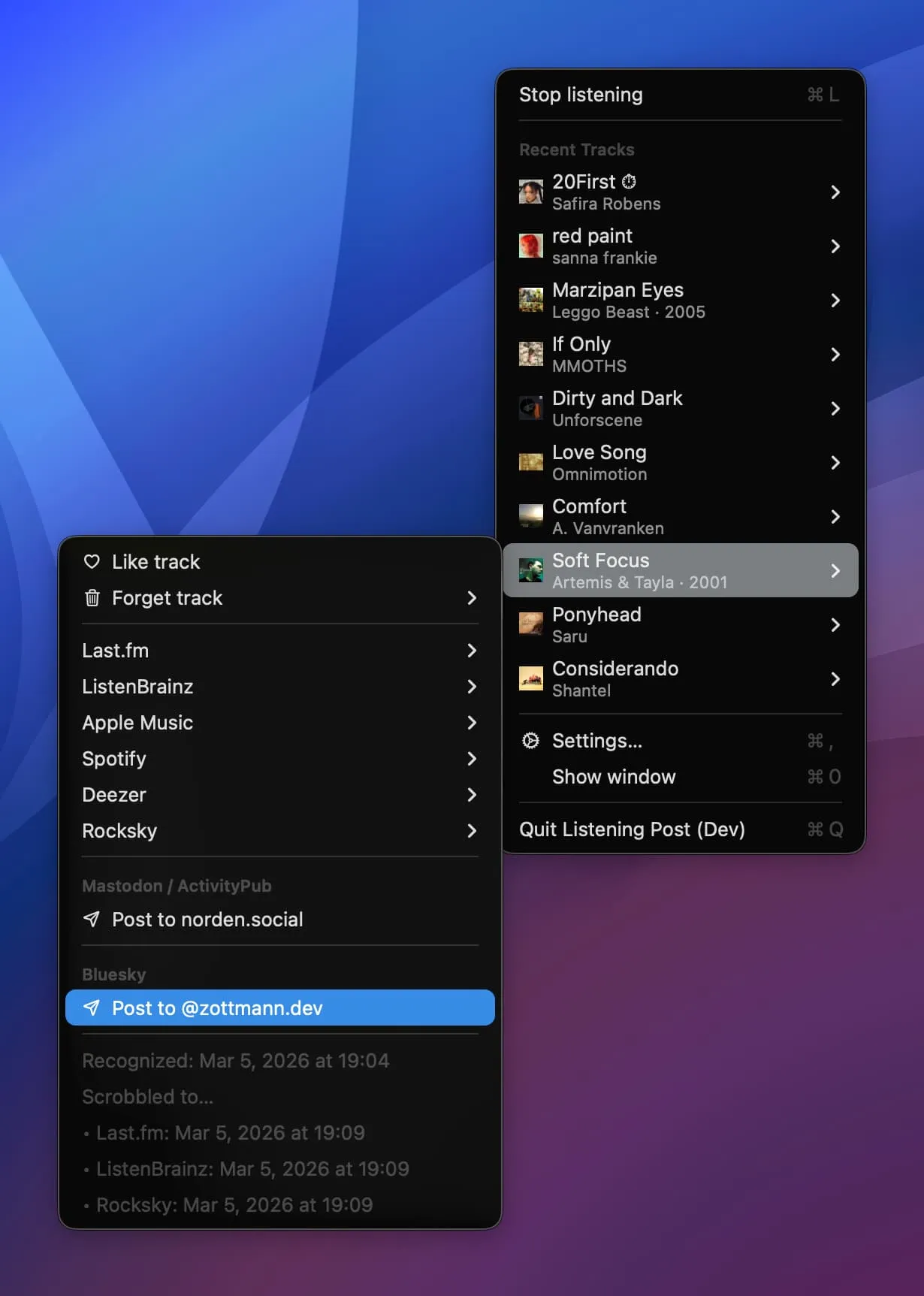This screenshot has height=1296, width=924.
Task: Click the If Only album artwork
Action: point(531,355)
